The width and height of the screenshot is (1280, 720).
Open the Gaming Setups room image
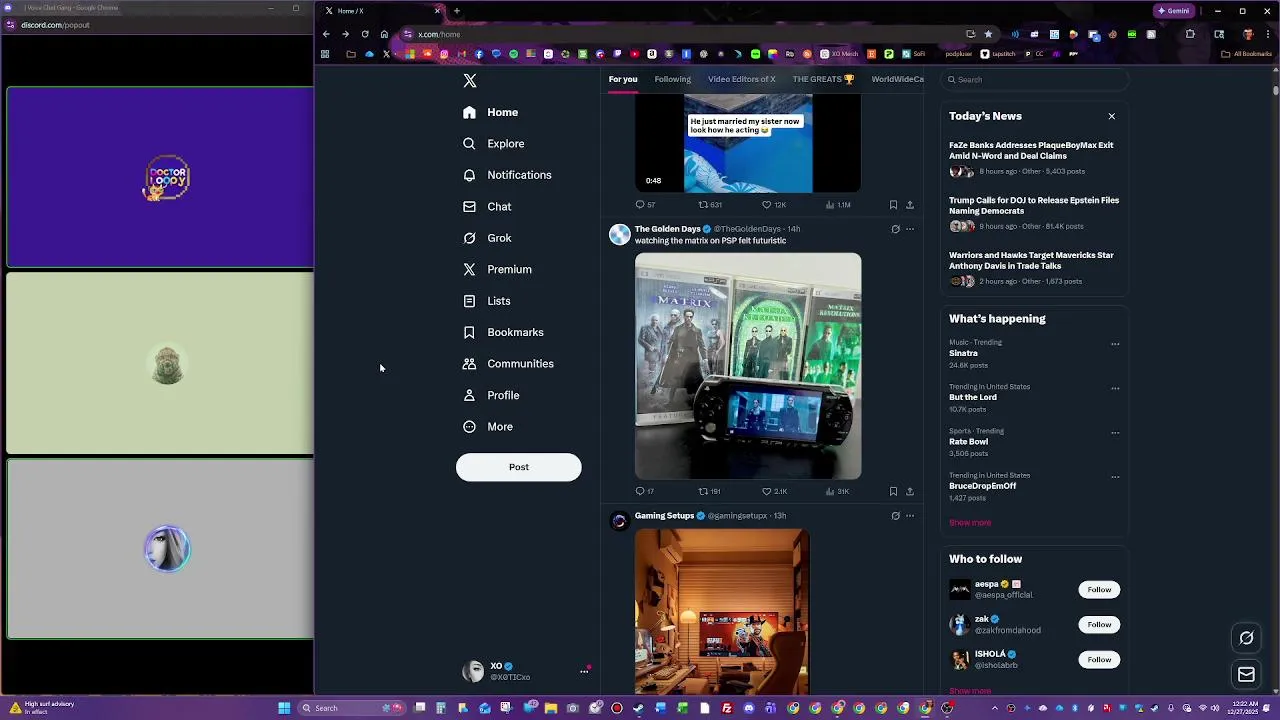pyautogui.click(x=722, y=611)
